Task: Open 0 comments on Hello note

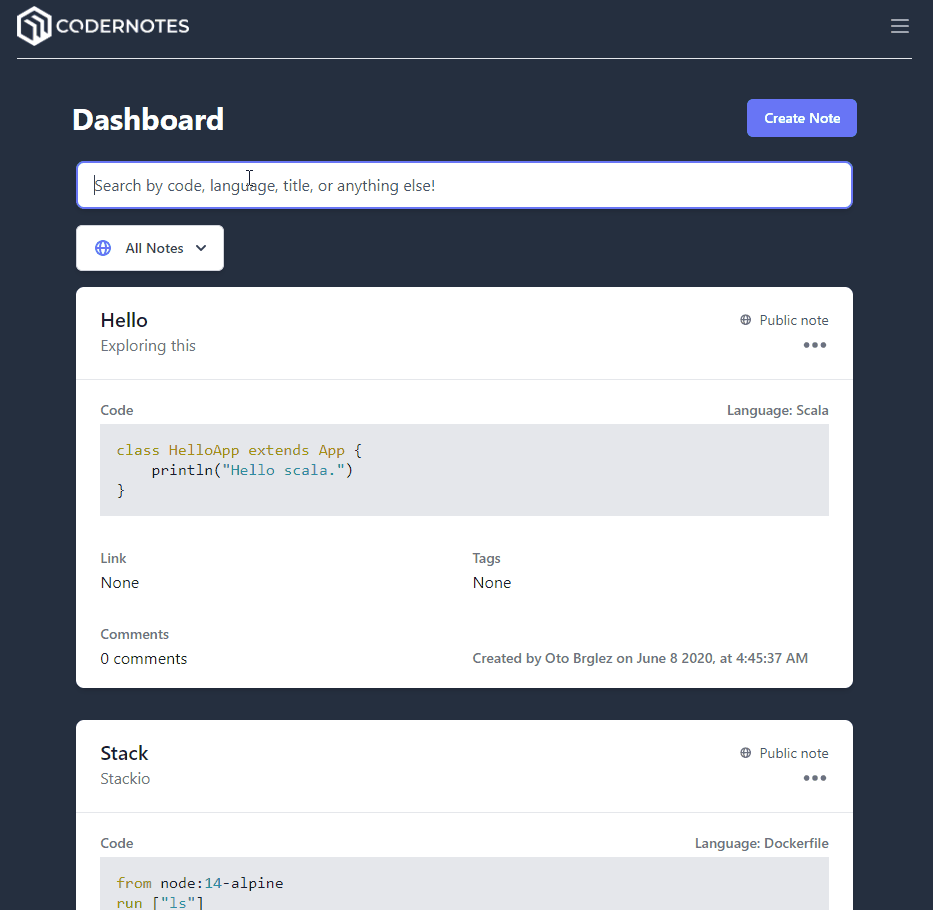Action: pos(143,659)
